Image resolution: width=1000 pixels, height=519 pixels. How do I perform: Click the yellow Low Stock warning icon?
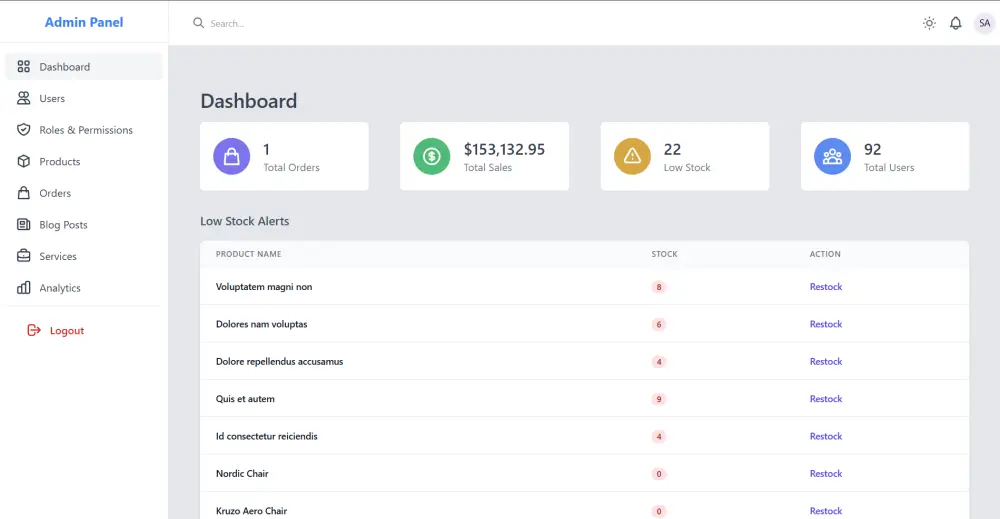point(632,156)
